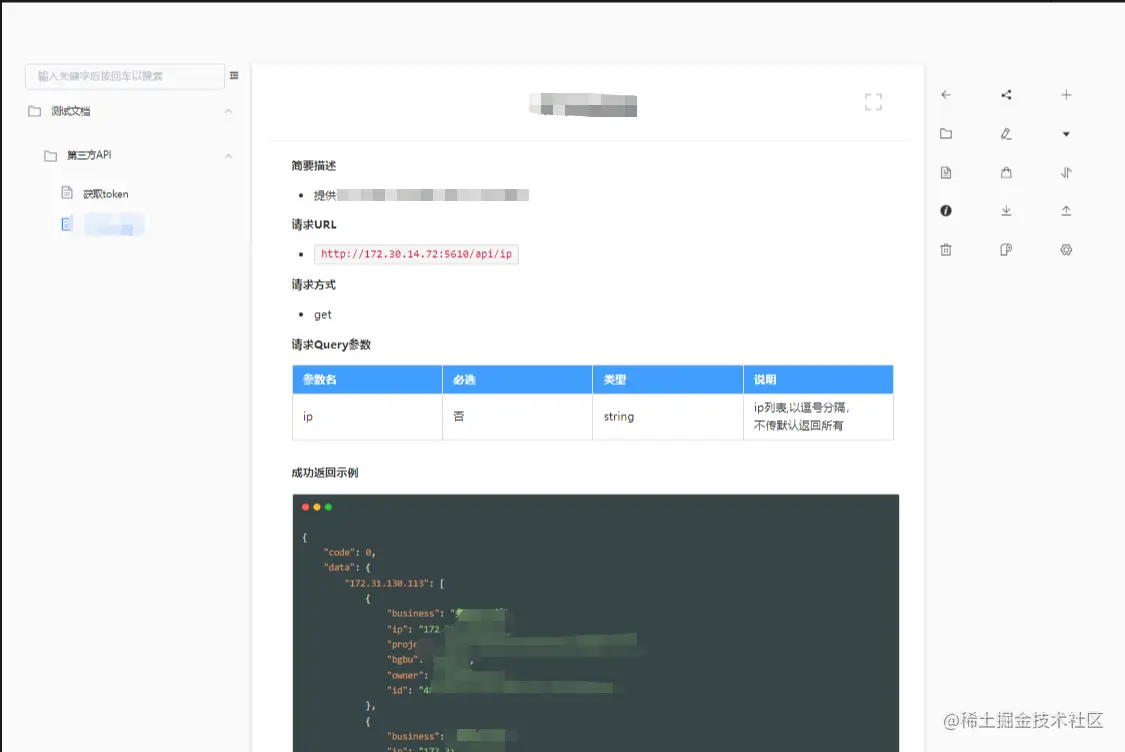Click the "172.31.130.113" key in JSON
This screenshot has height=752, width=1125.
click(387, 583)
